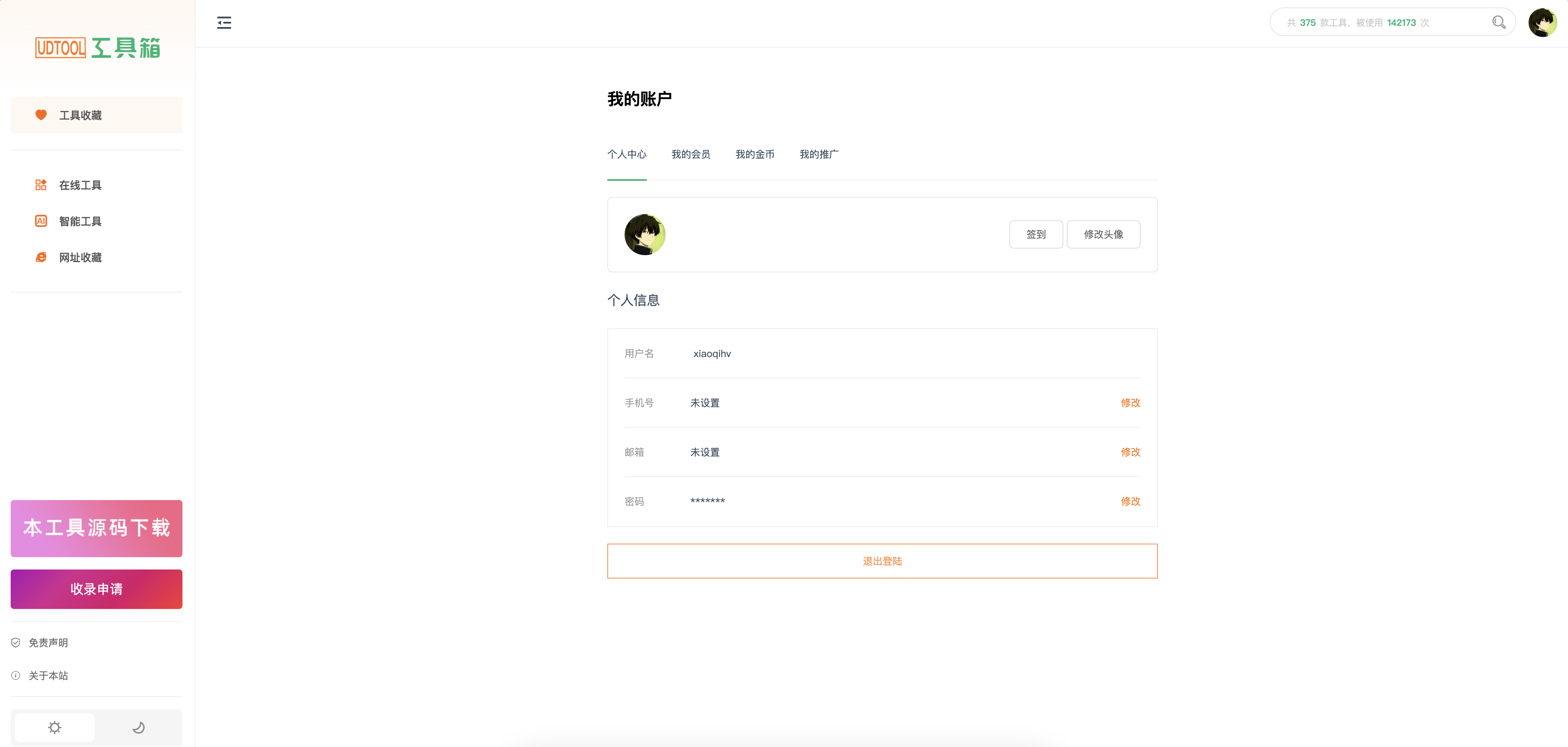This screenshot has width=1568, height=747.
Task: Click the masked password ******* value
Action: coord(707,501)
